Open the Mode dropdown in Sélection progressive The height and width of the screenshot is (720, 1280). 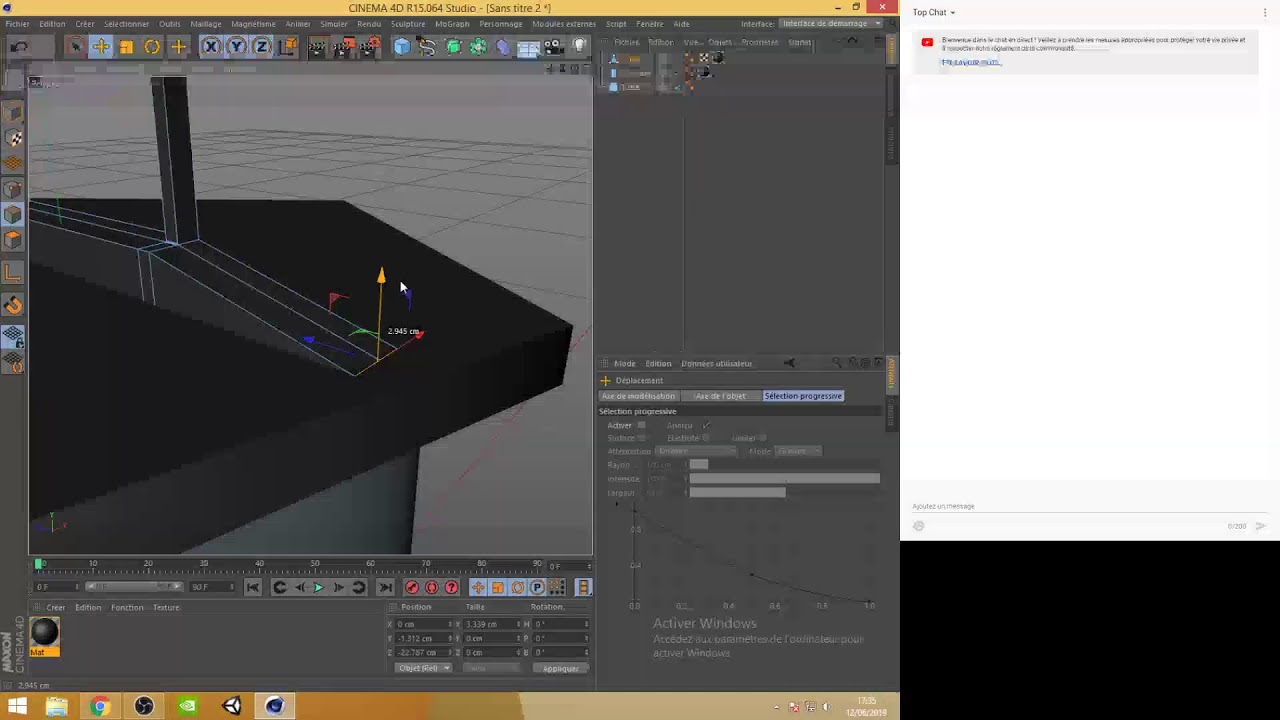pos(799,451)
